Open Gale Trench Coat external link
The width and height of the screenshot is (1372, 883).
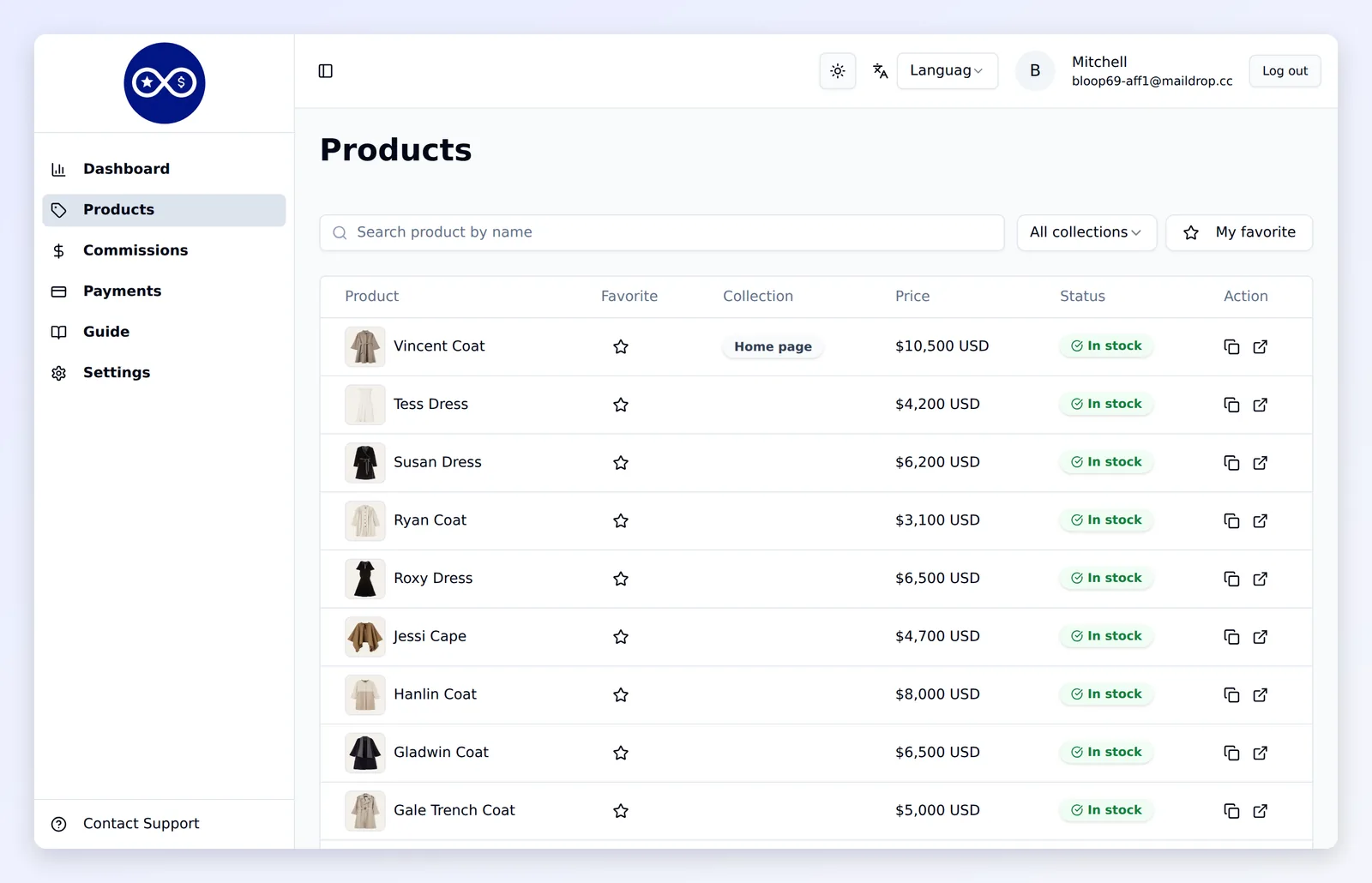[1261, 811]
